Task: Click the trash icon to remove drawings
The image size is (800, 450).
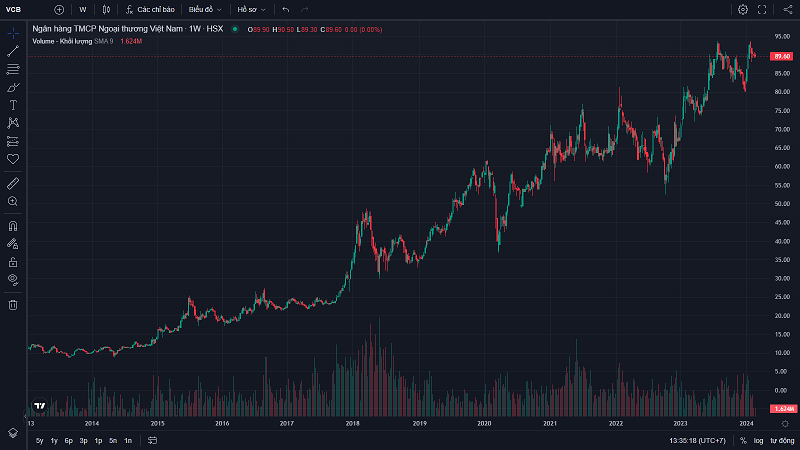Action: pos(13,304)
